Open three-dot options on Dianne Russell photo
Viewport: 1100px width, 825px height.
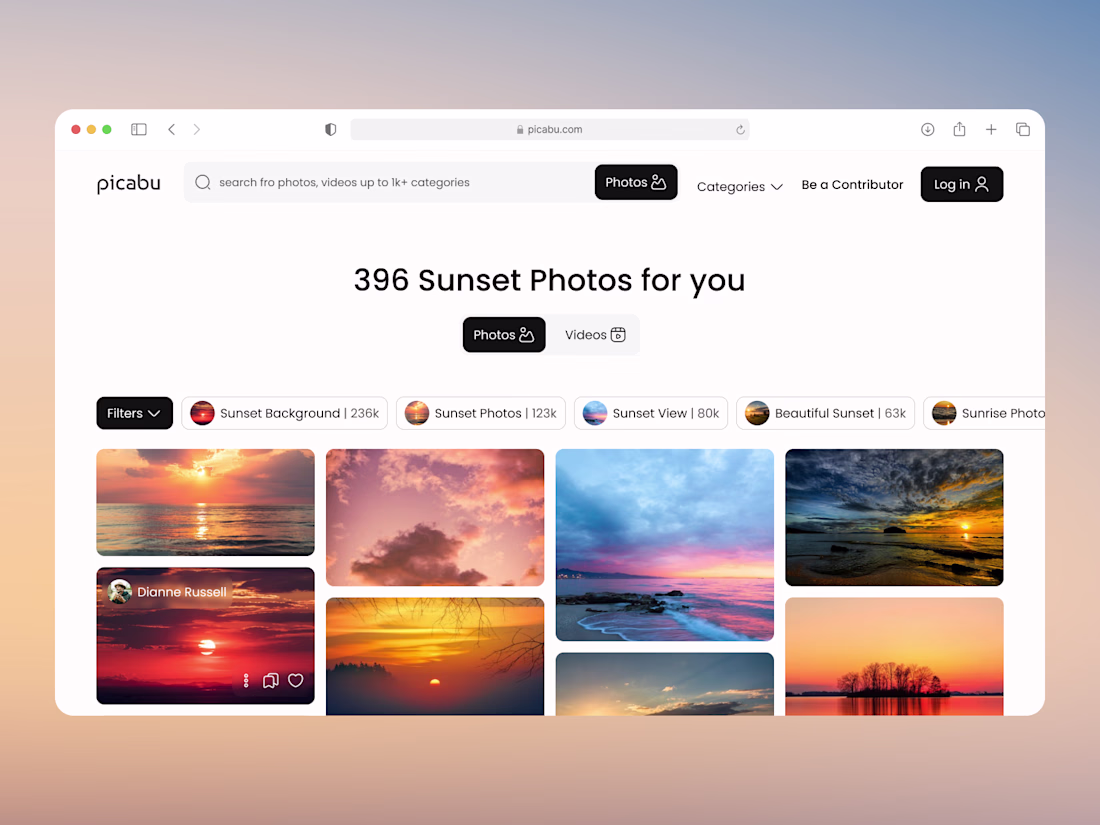click(246, 680)
